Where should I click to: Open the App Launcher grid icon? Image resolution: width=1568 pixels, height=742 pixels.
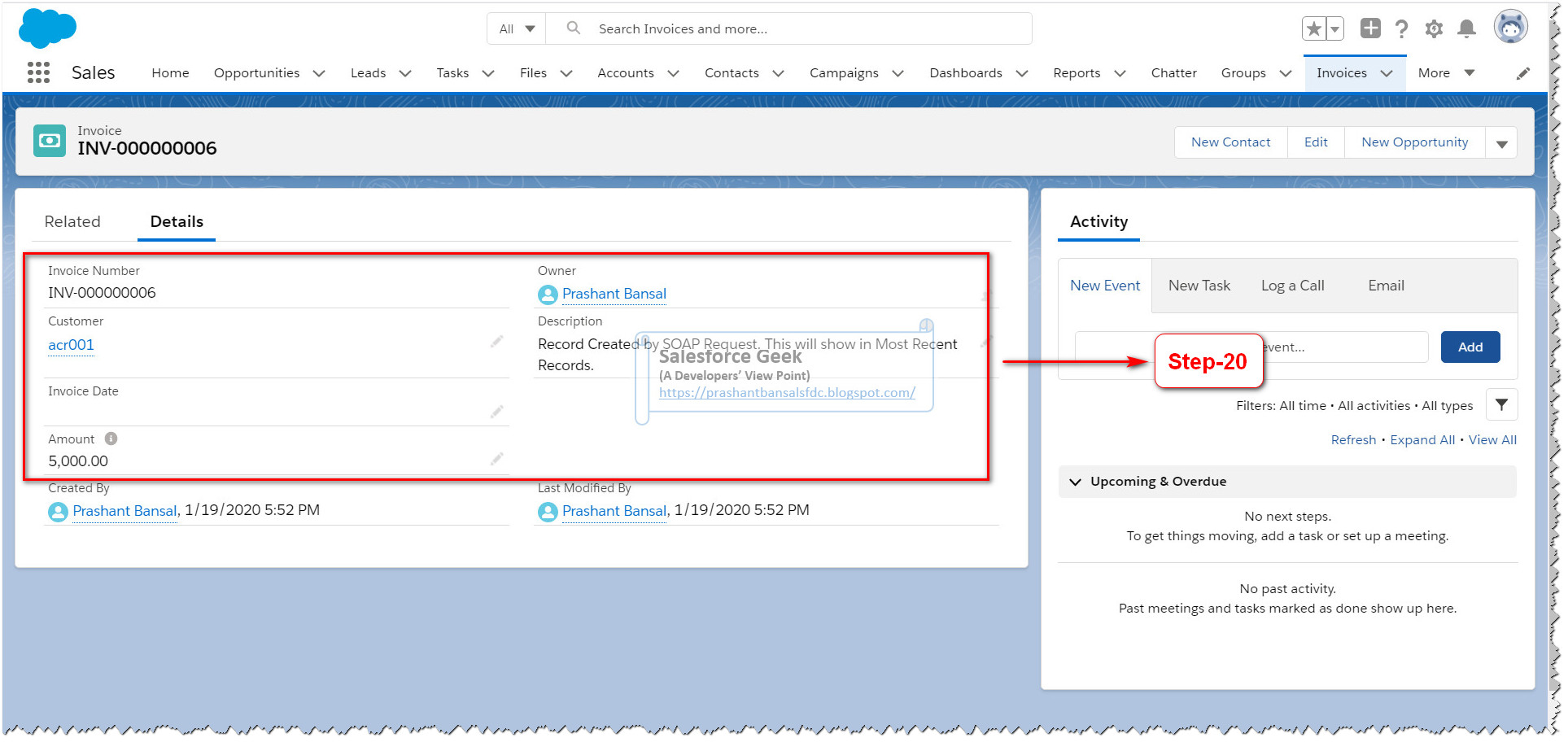point(38,72)
